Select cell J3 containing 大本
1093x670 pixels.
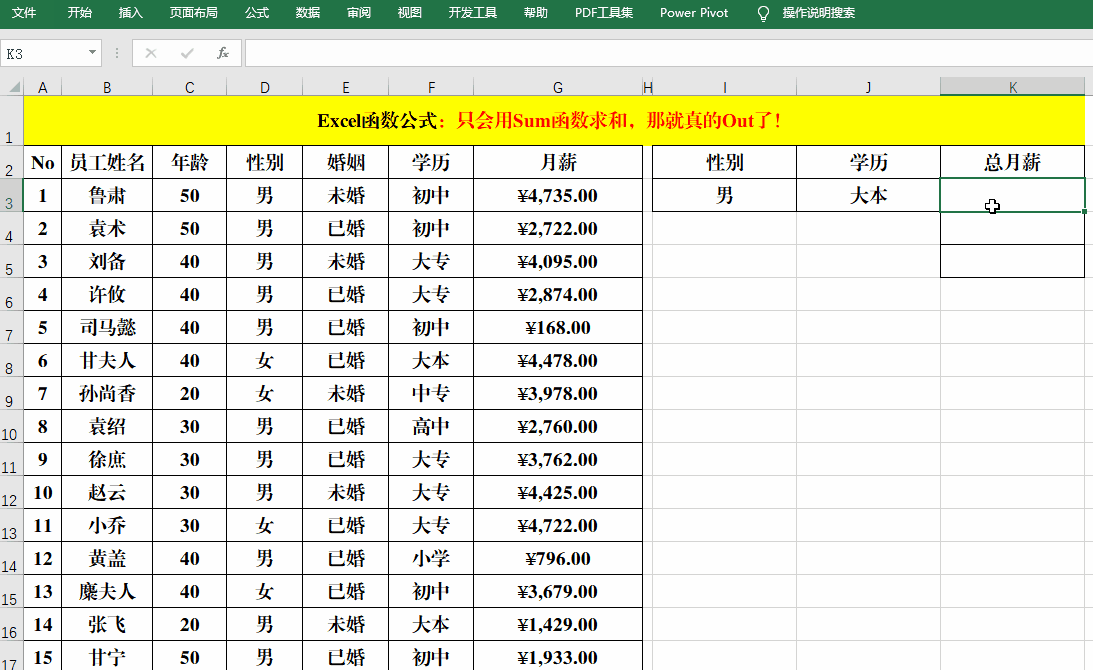coord(868,195)
